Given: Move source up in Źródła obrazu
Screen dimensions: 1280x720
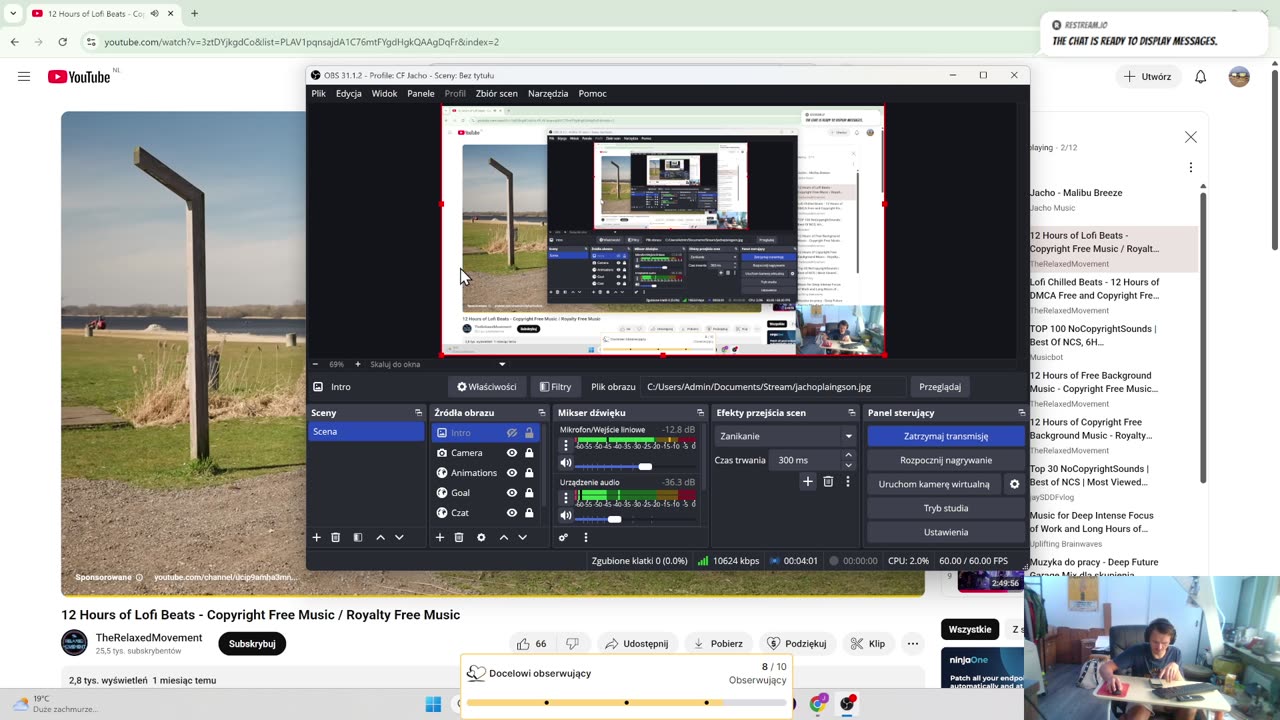Looking at the screenshot, I should pos(503,537).
